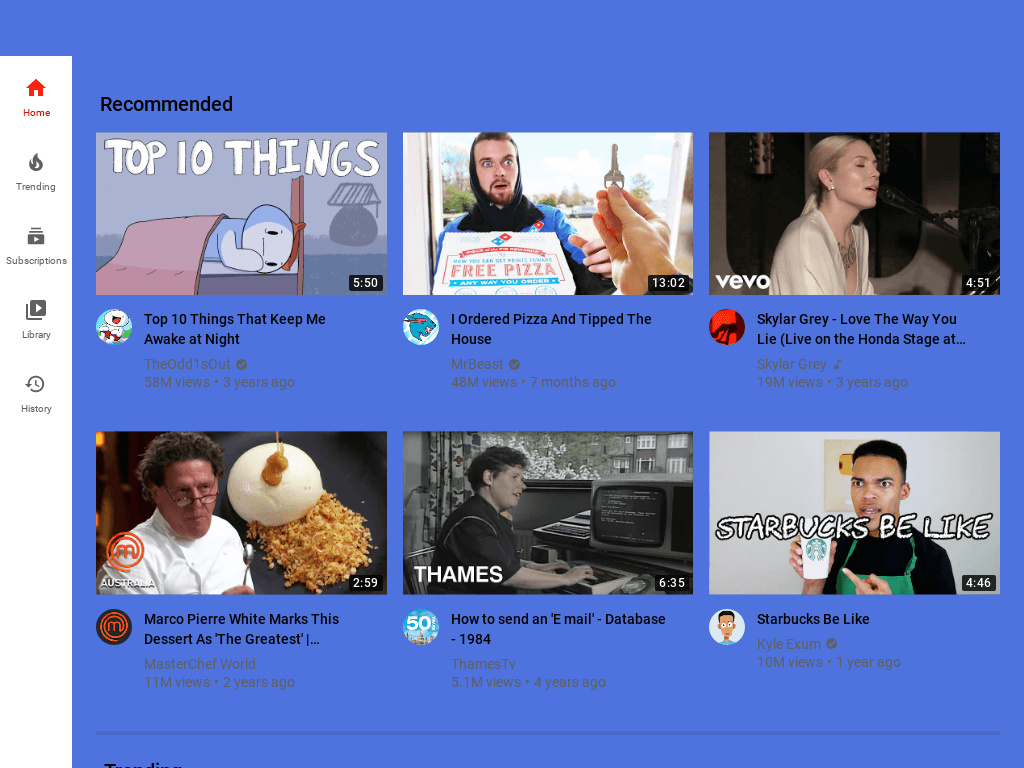Screen dimensions: 1024x768
Task: Click '48M views • 7 months ago' text
Action: [533, 383]
